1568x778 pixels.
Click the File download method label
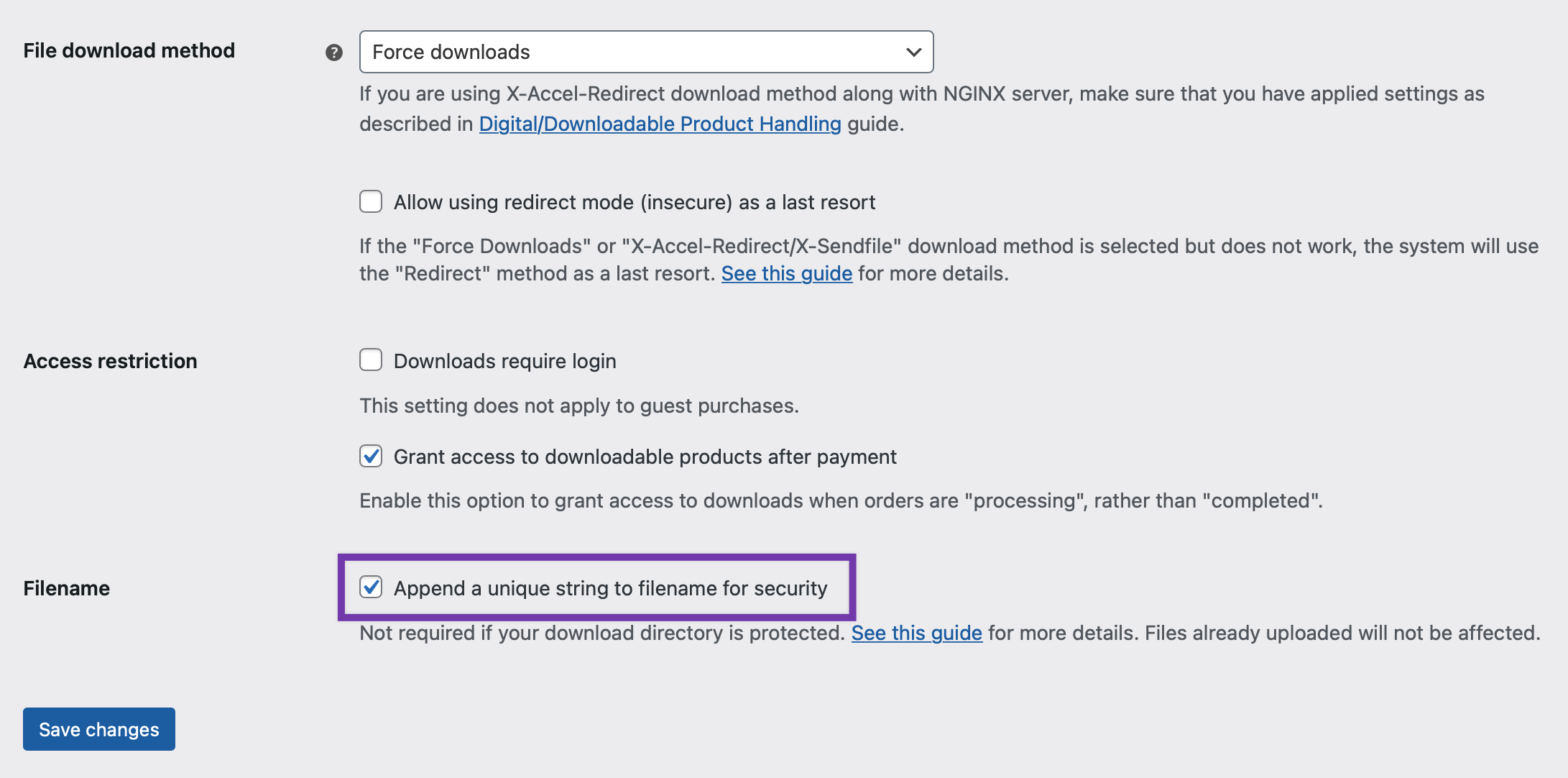tap(129, 50)
